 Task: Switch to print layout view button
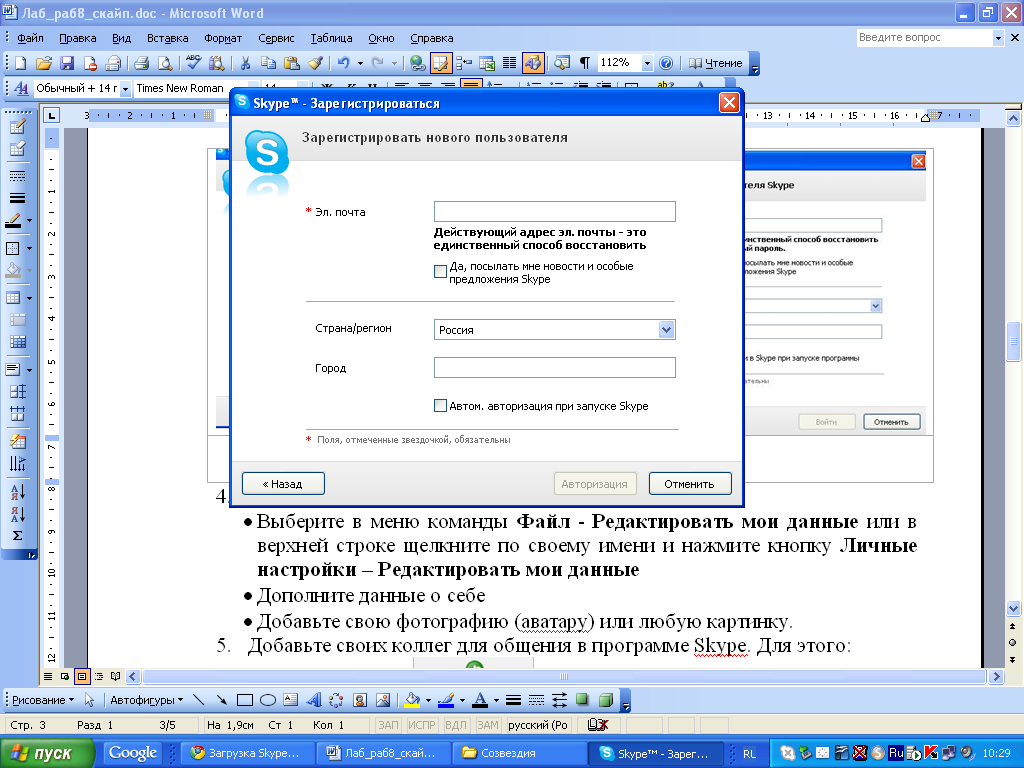82,677
